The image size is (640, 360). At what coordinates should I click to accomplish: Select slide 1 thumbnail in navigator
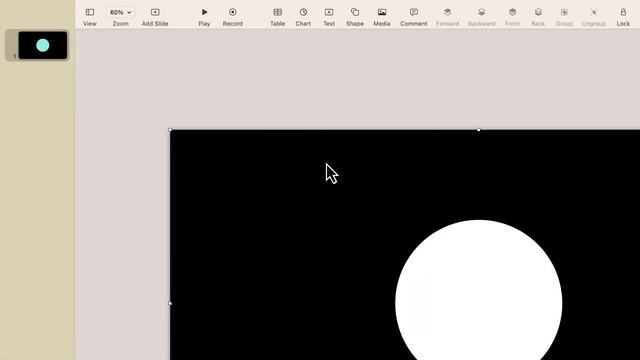tap(42, 45)
